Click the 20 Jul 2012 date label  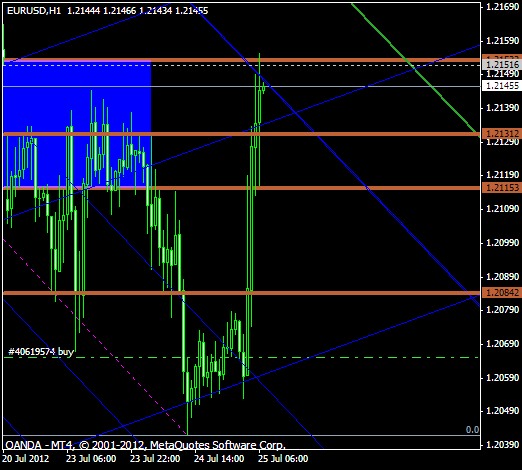click(26, 459)
